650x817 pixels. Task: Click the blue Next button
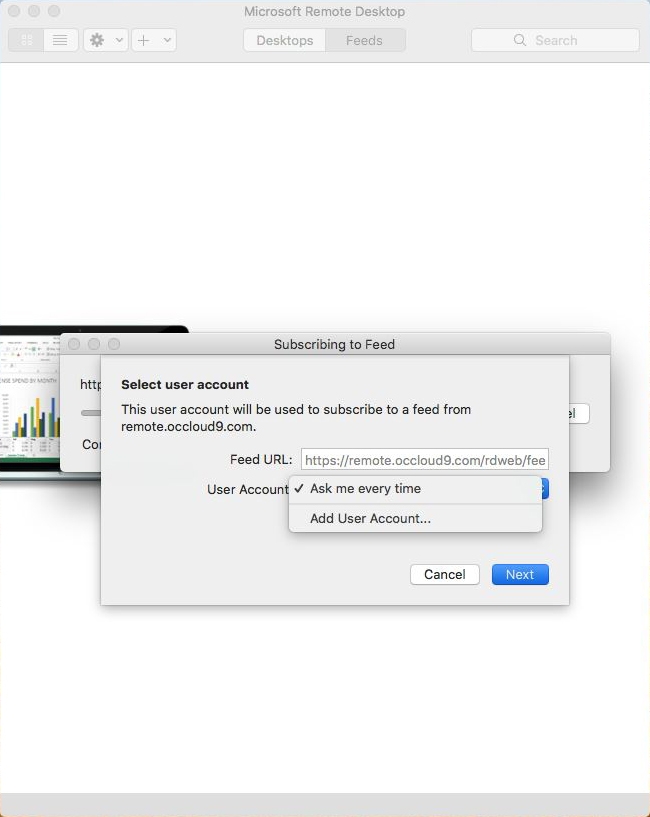(520, 574)
